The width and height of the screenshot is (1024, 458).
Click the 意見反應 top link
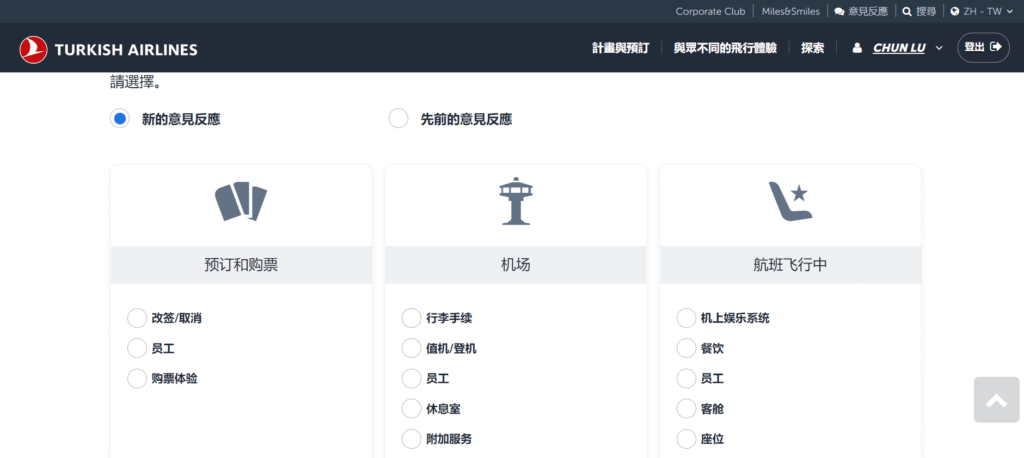868,12
